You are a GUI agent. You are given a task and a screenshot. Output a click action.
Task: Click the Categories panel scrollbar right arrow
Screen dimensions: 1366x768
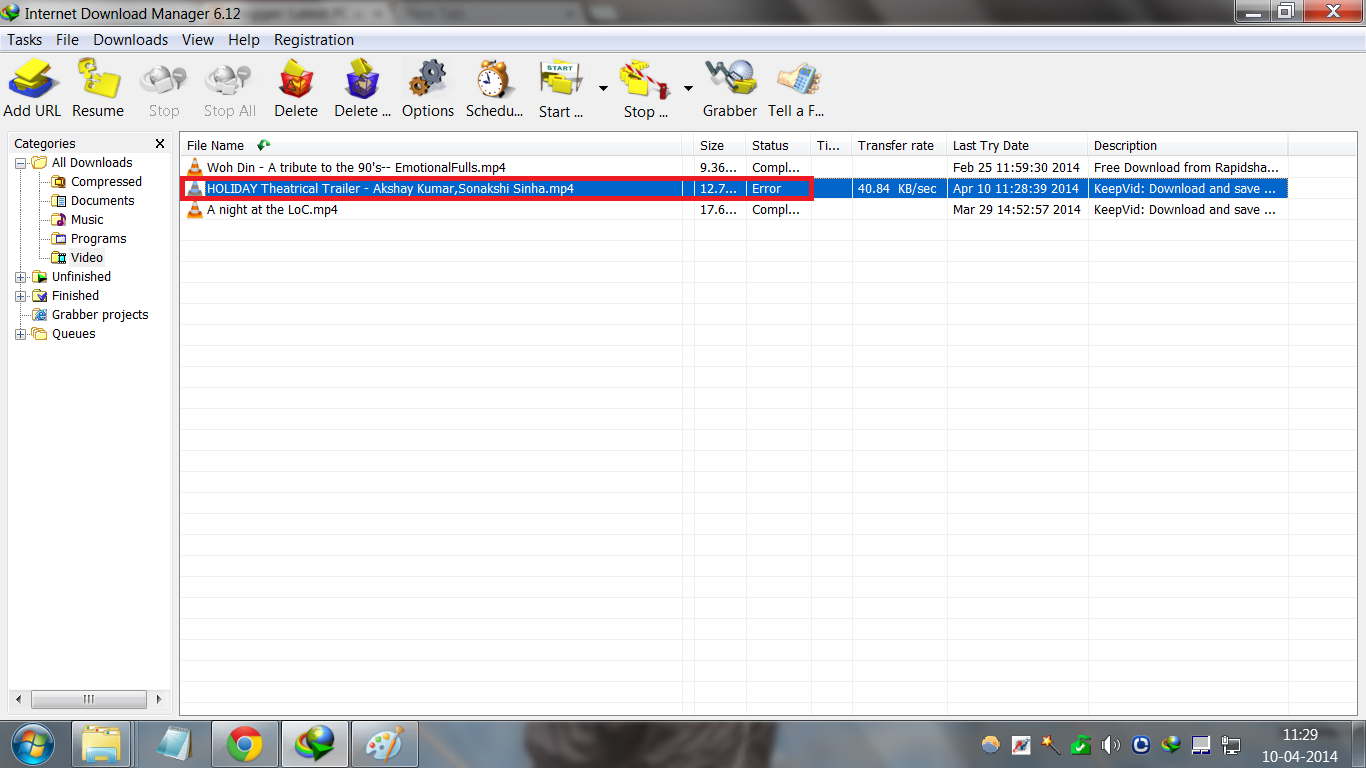click(159, 699)
